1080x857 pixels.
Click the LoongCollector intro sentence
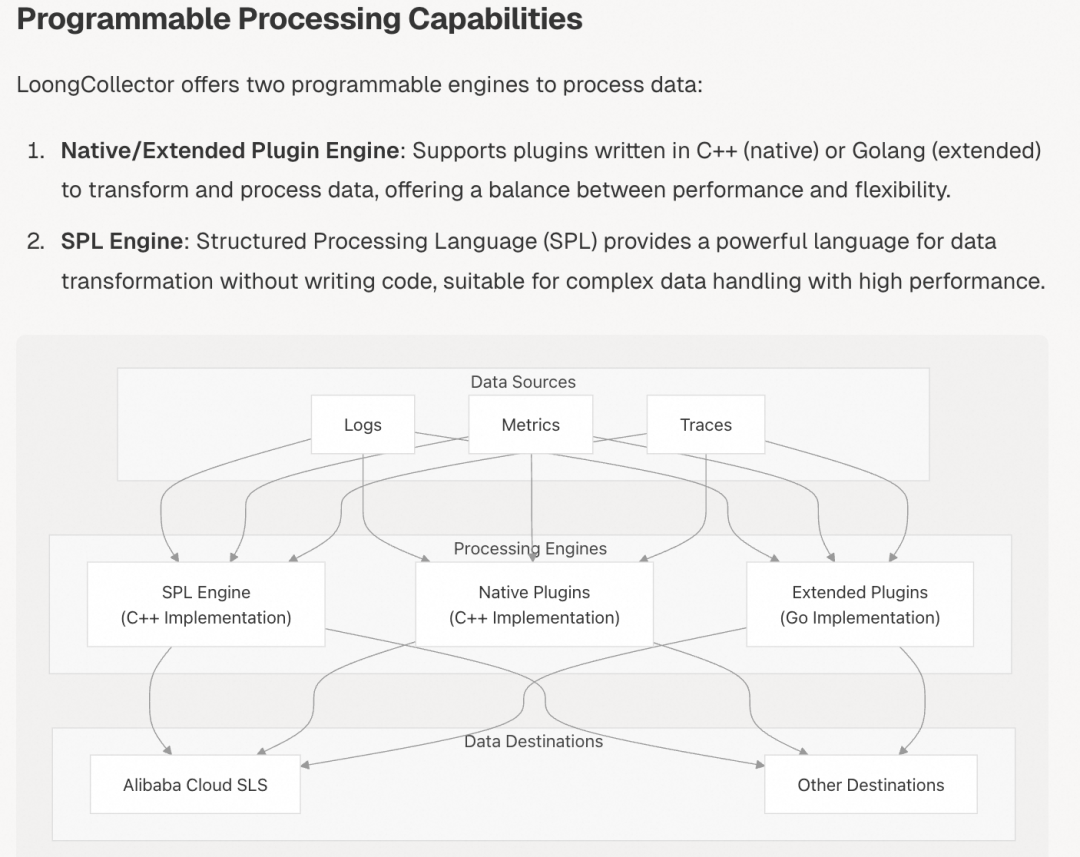click(x=360, y=84)
